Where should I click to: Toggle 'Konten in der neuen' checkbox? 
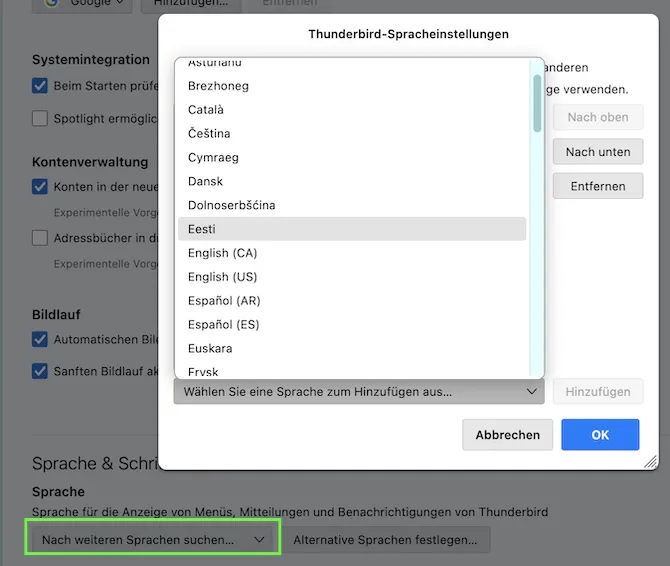[x=40, y=187]
